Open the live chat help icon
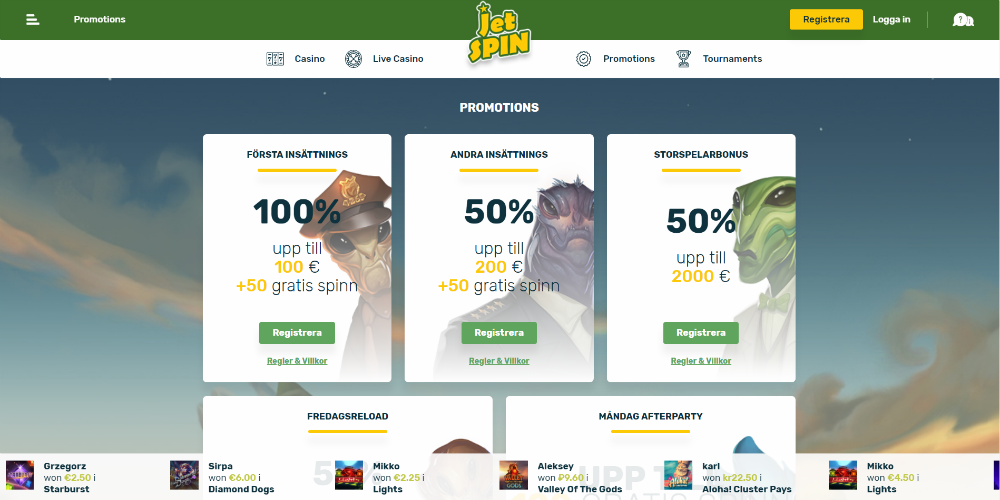 [x=963, y=20]
